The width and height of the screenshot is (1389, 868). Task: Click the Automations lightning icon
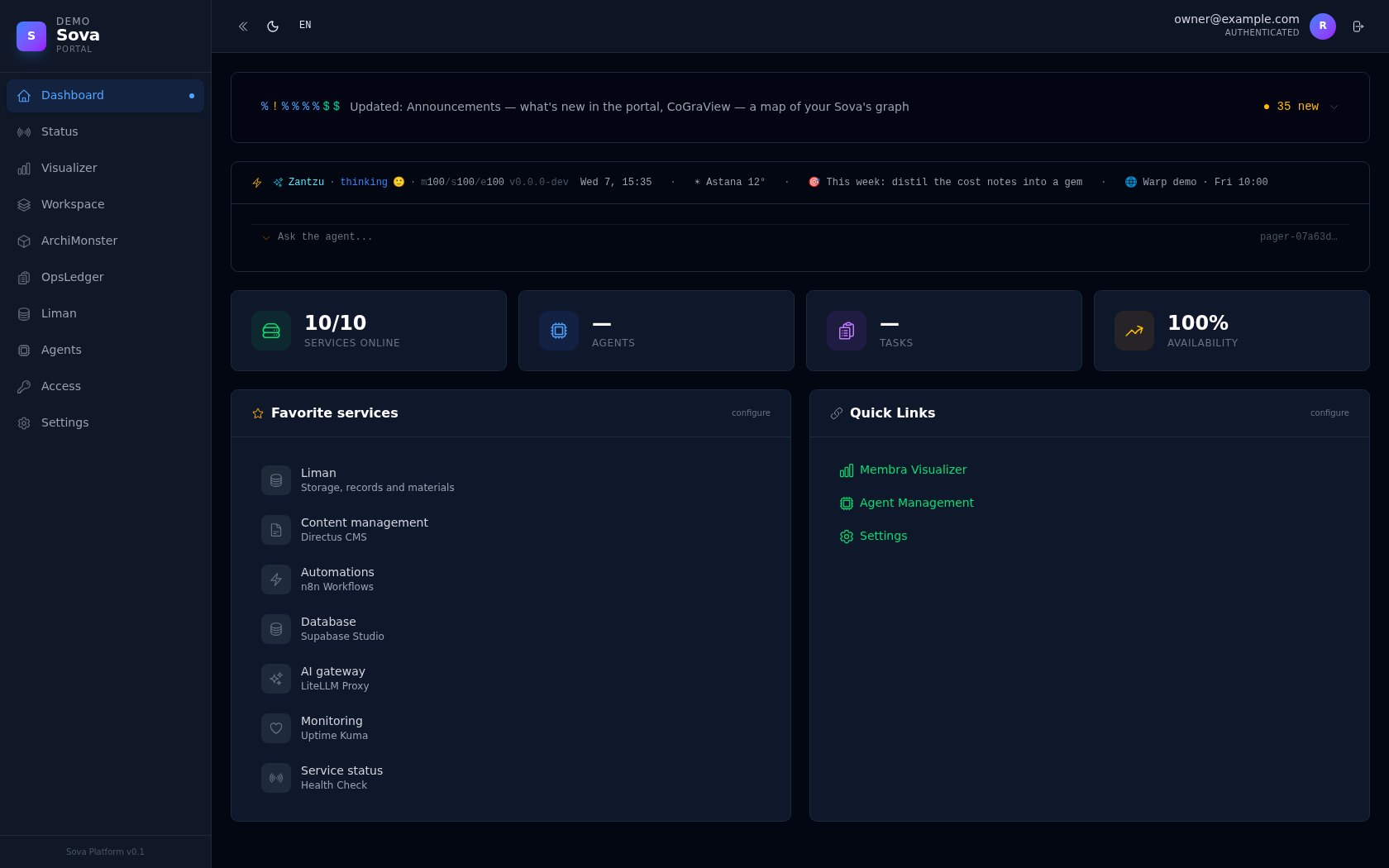(276, 579)
